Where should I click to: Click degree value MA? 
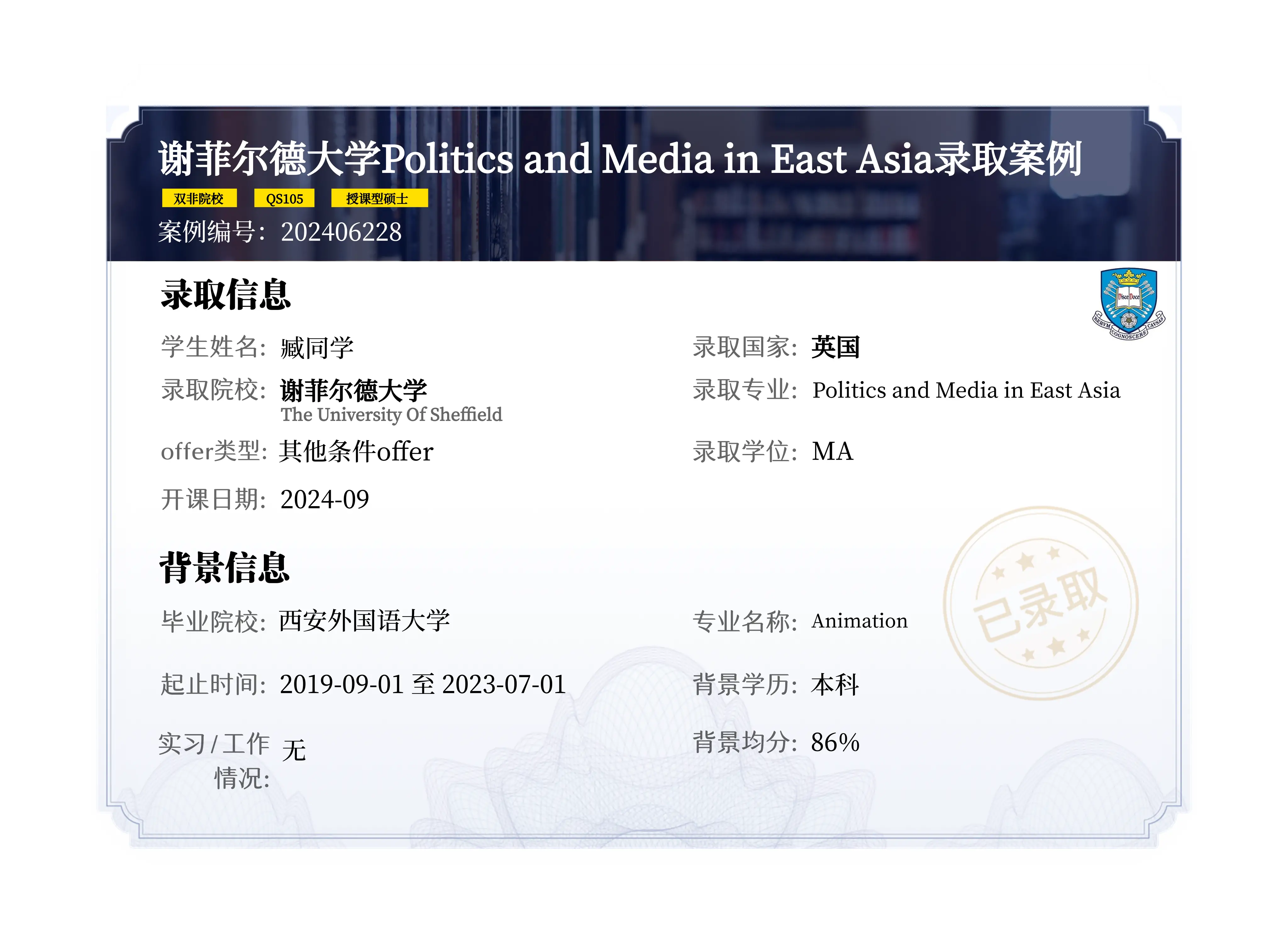833,452
